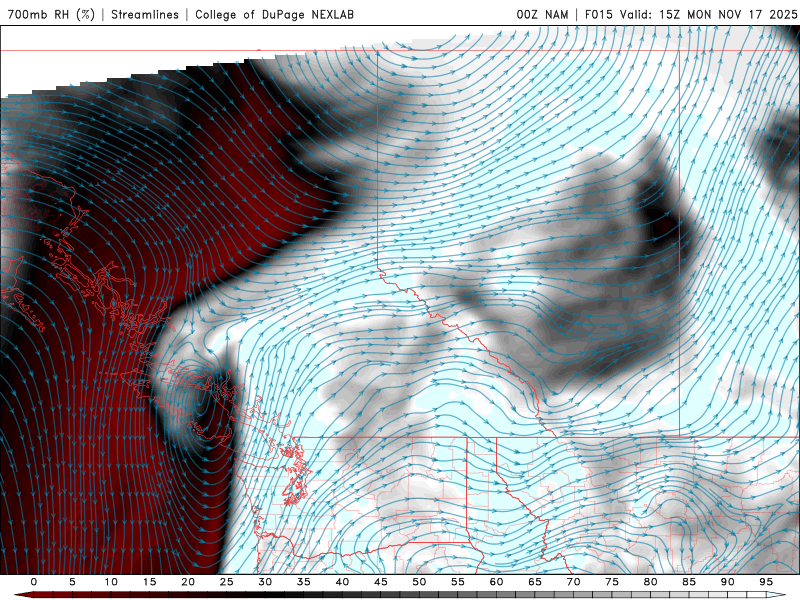Click the colorbar value 5 label
The height and width of the screenshot is (600, 800).
(72, 582)
